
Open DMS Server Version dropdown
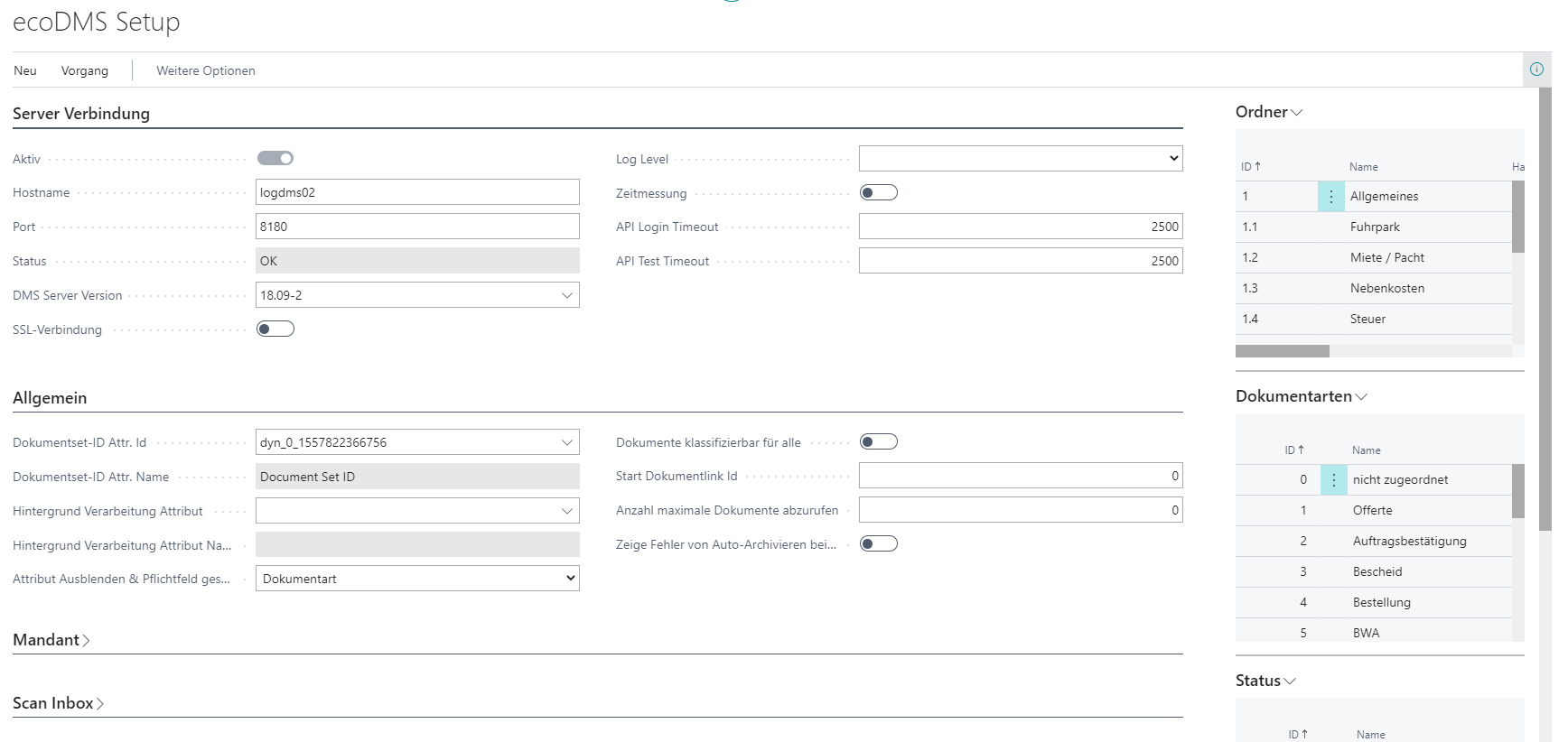[x=567, y=295]
